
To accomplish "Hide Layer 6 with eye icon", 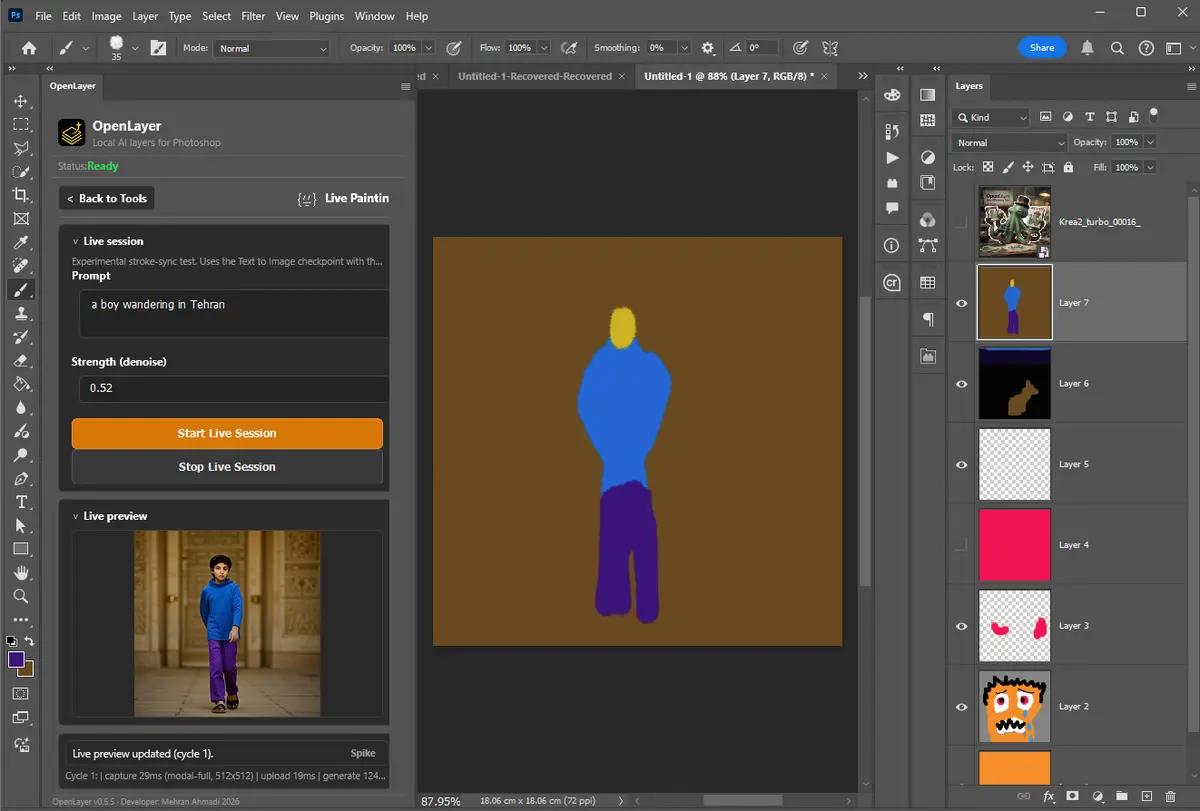I will pos(962,384).
